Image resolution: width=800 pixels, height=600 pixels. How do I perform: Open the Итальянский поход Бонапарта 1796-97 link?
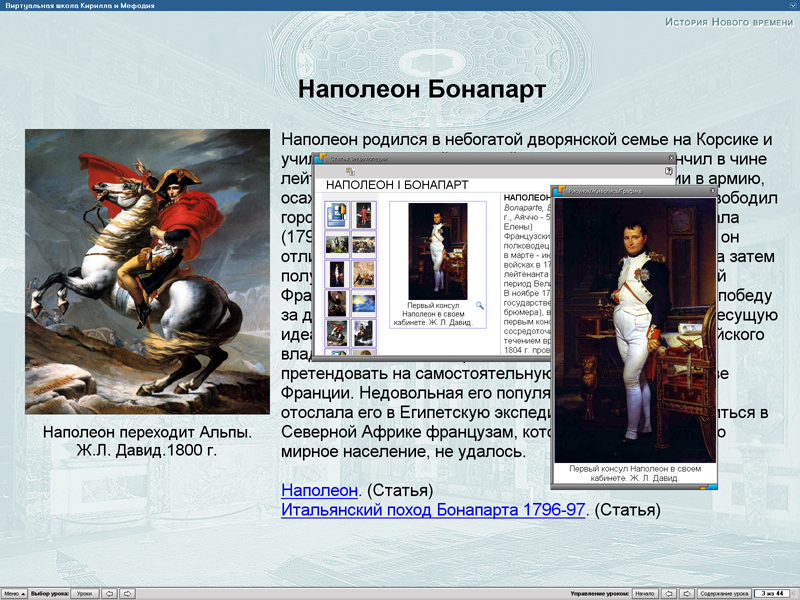[433, 510]
